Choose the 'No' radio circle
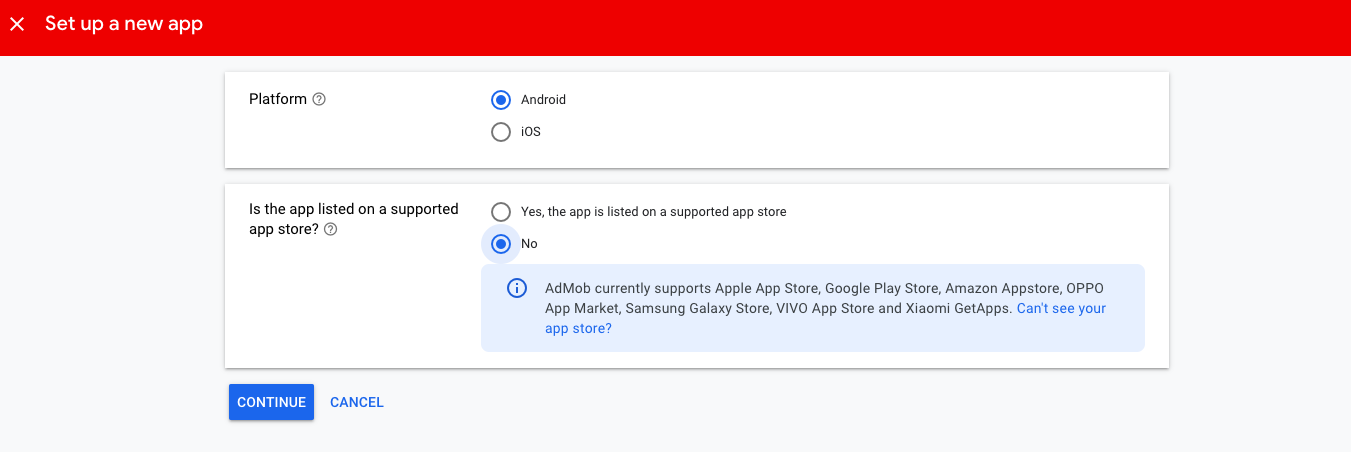The image size is (1351, 452). [501, 244]
